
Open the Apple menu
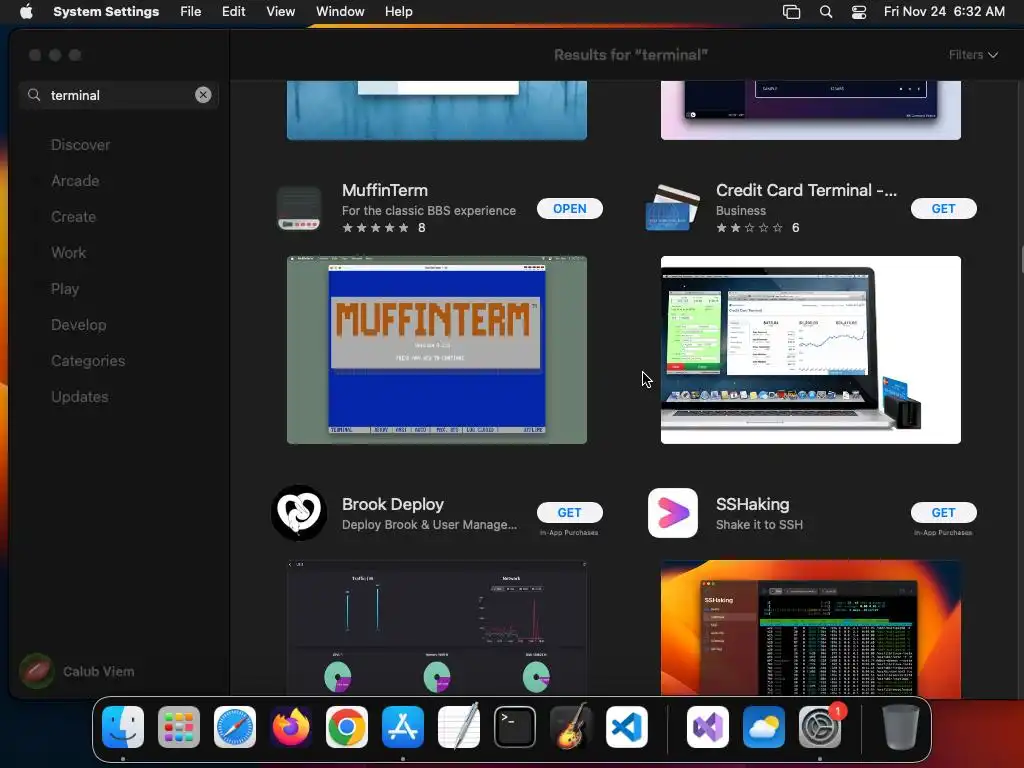tap(26, 12)
